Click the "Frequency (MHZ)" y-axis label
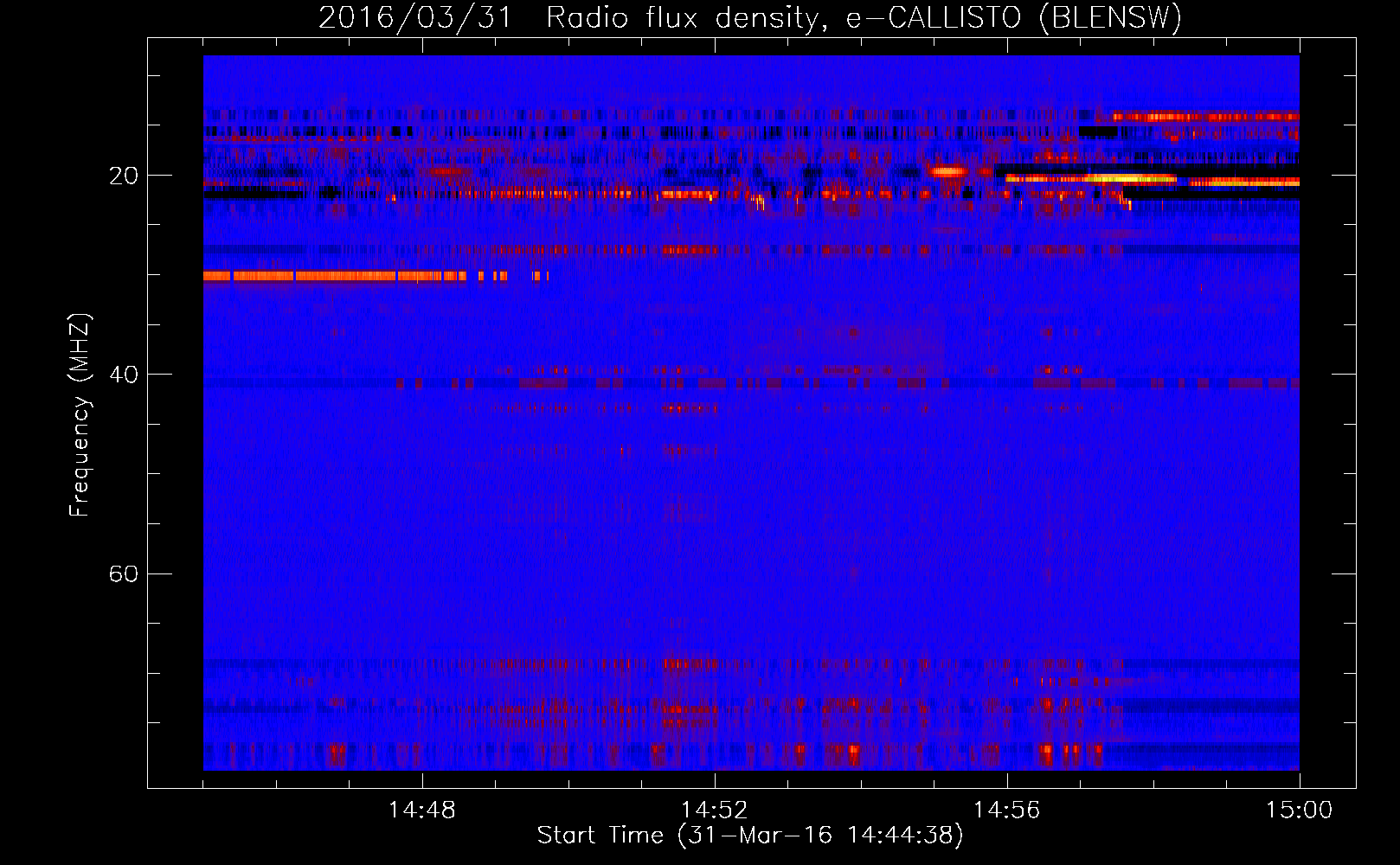The height and width of the screenshot is (865, 1400). point(80,415)
